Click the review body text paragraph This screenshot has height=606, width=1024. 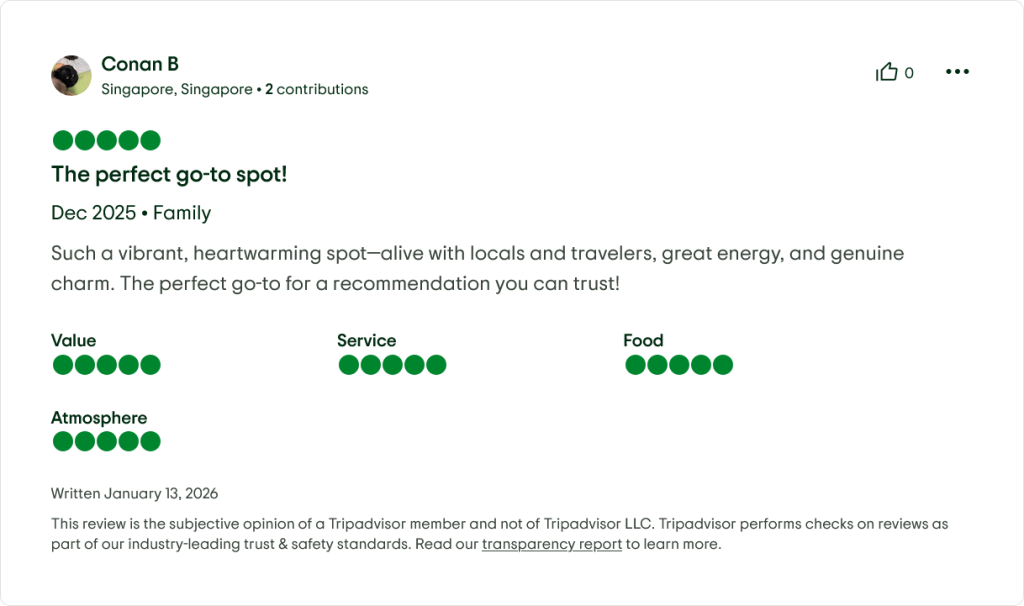pyautogui.click(x=477, y=268)
